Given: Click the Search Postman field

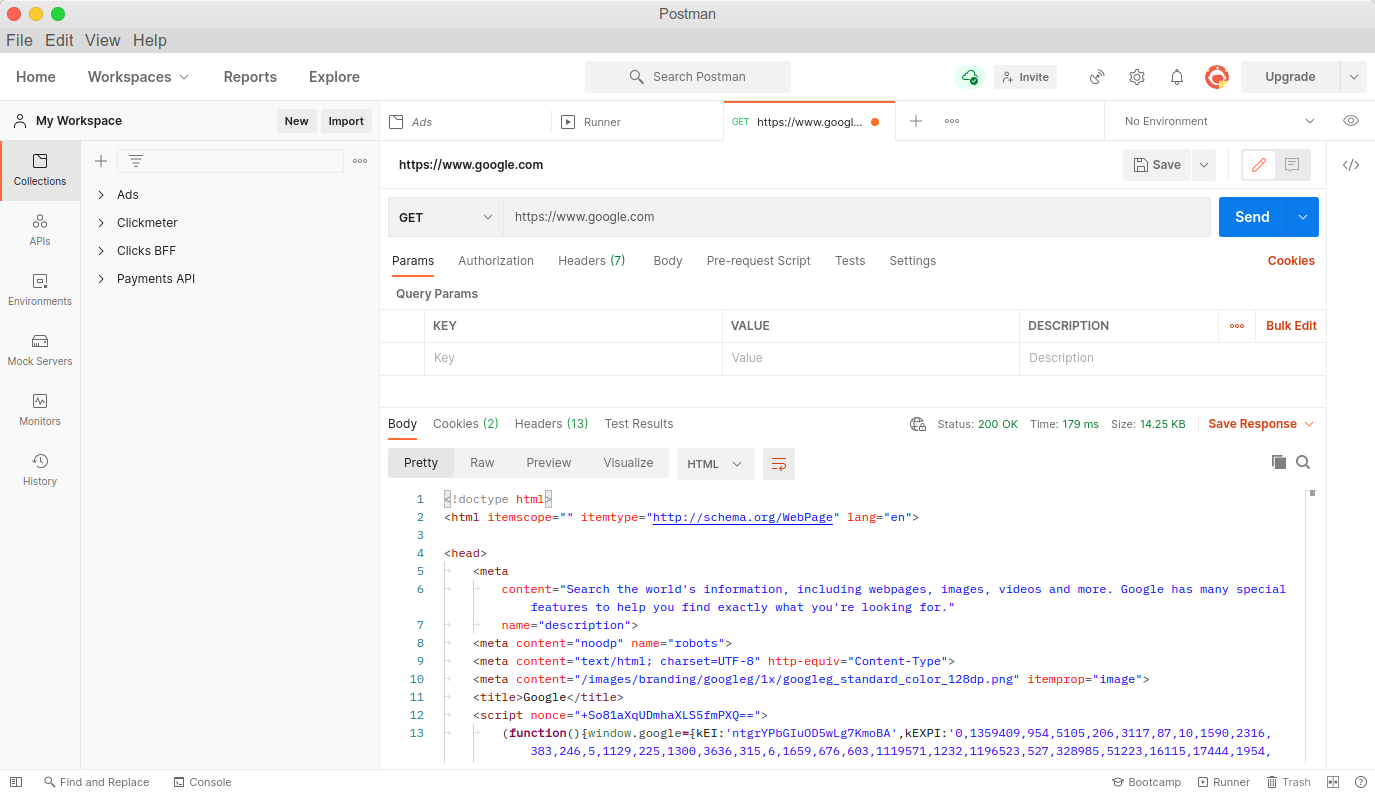Looking at the screenshot, I should point(688,77).
